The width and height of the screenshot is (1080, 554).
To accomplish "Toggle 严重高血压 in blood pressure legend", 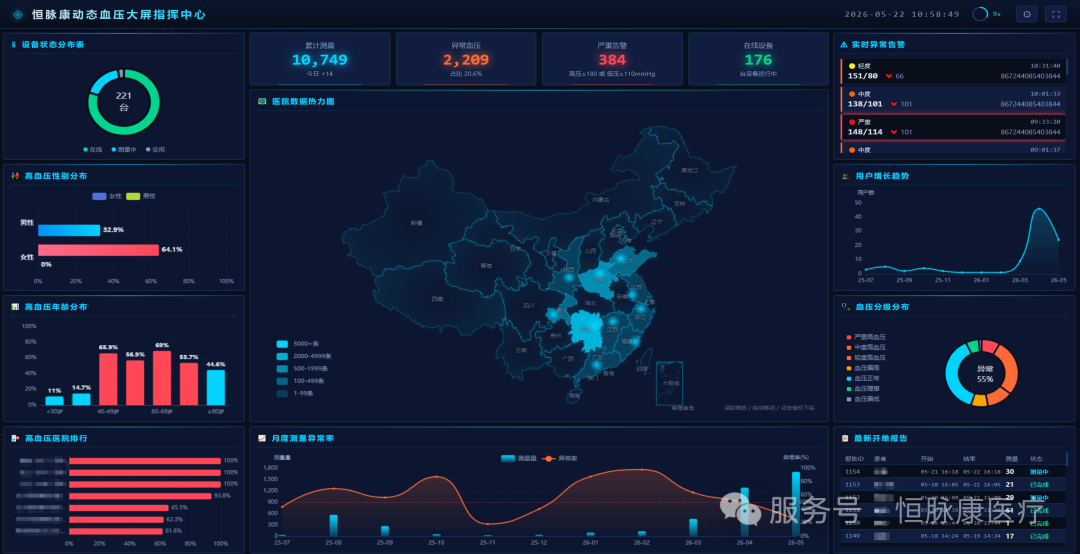I will tap(866, 337).
